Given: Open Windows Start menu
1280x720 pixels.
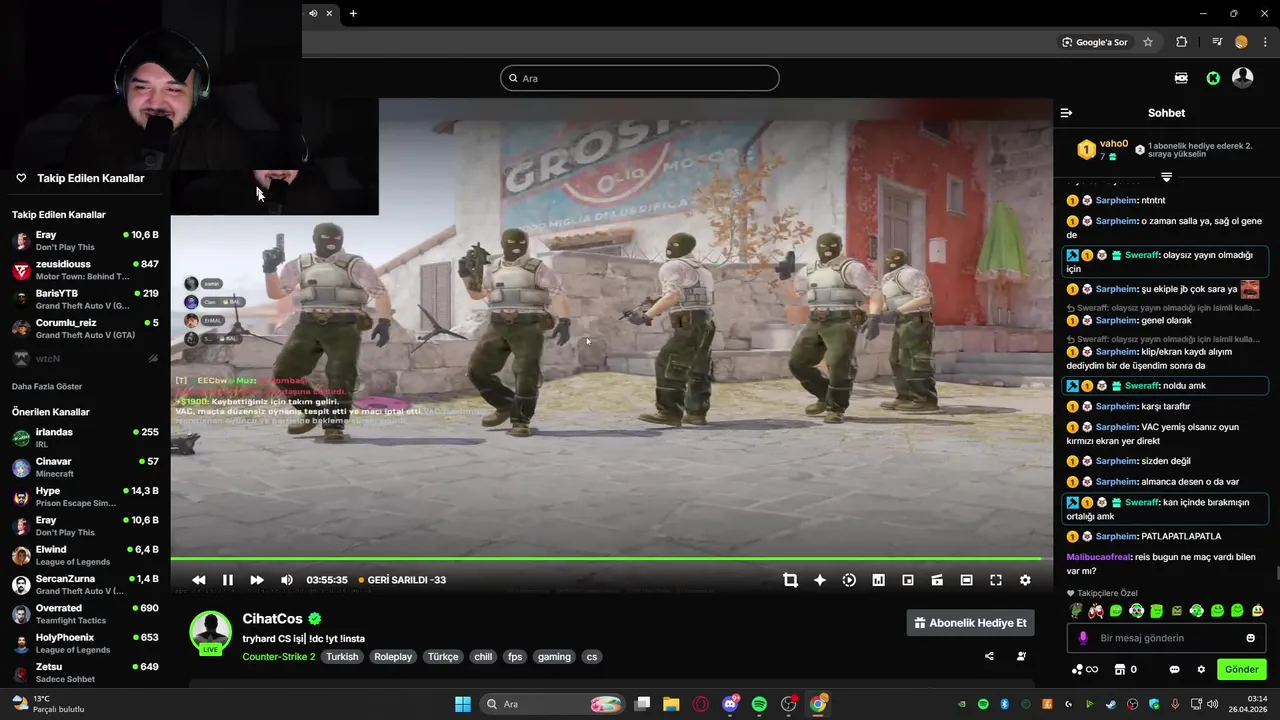Looking at the screenshot, I should (x=463, y=704).
